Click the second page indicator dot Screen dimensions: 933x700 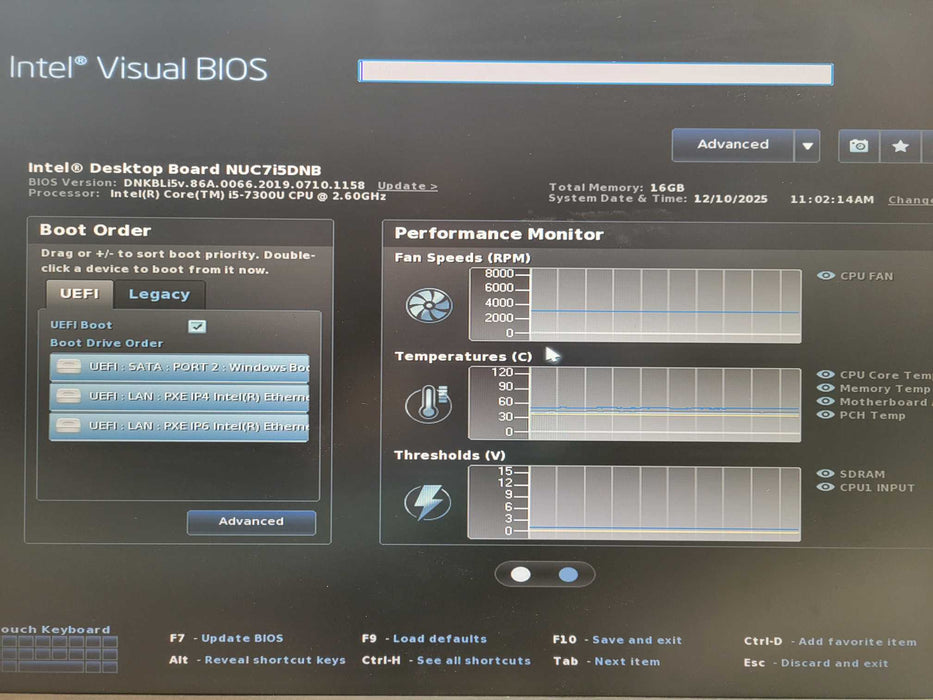pos(567,574)
